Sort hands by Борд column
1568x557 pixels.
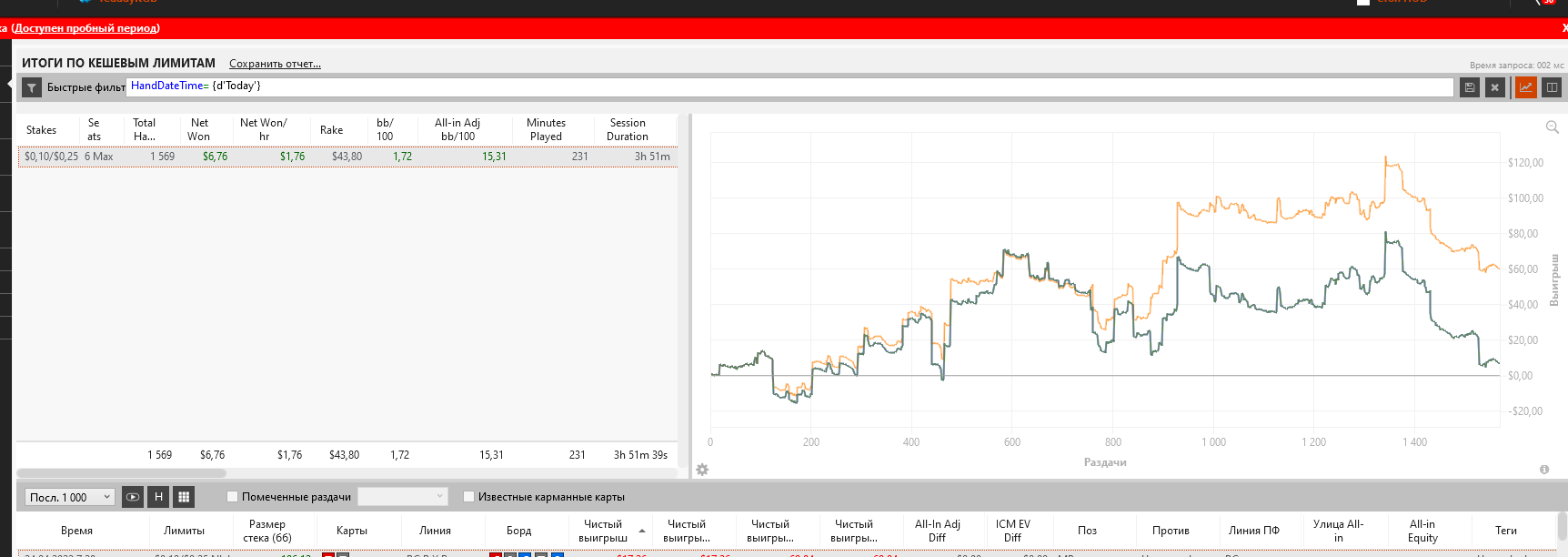coord(518,531)
